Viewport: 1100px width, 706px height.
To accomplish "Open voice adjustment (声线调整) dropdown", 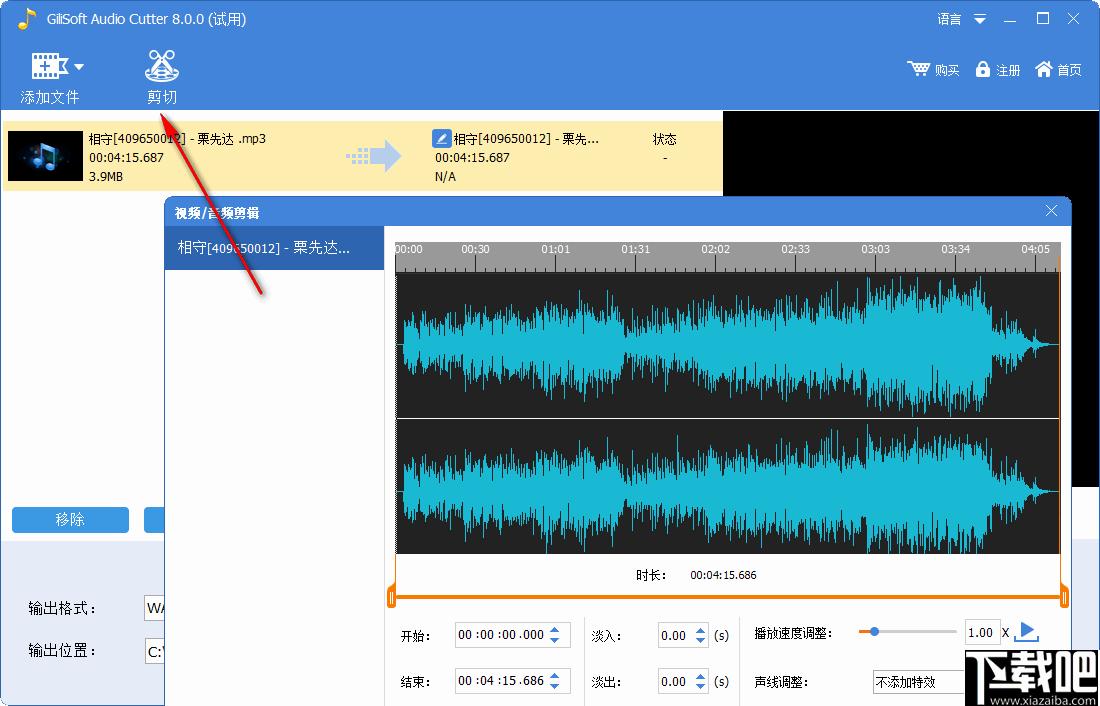I will point(918,681).
